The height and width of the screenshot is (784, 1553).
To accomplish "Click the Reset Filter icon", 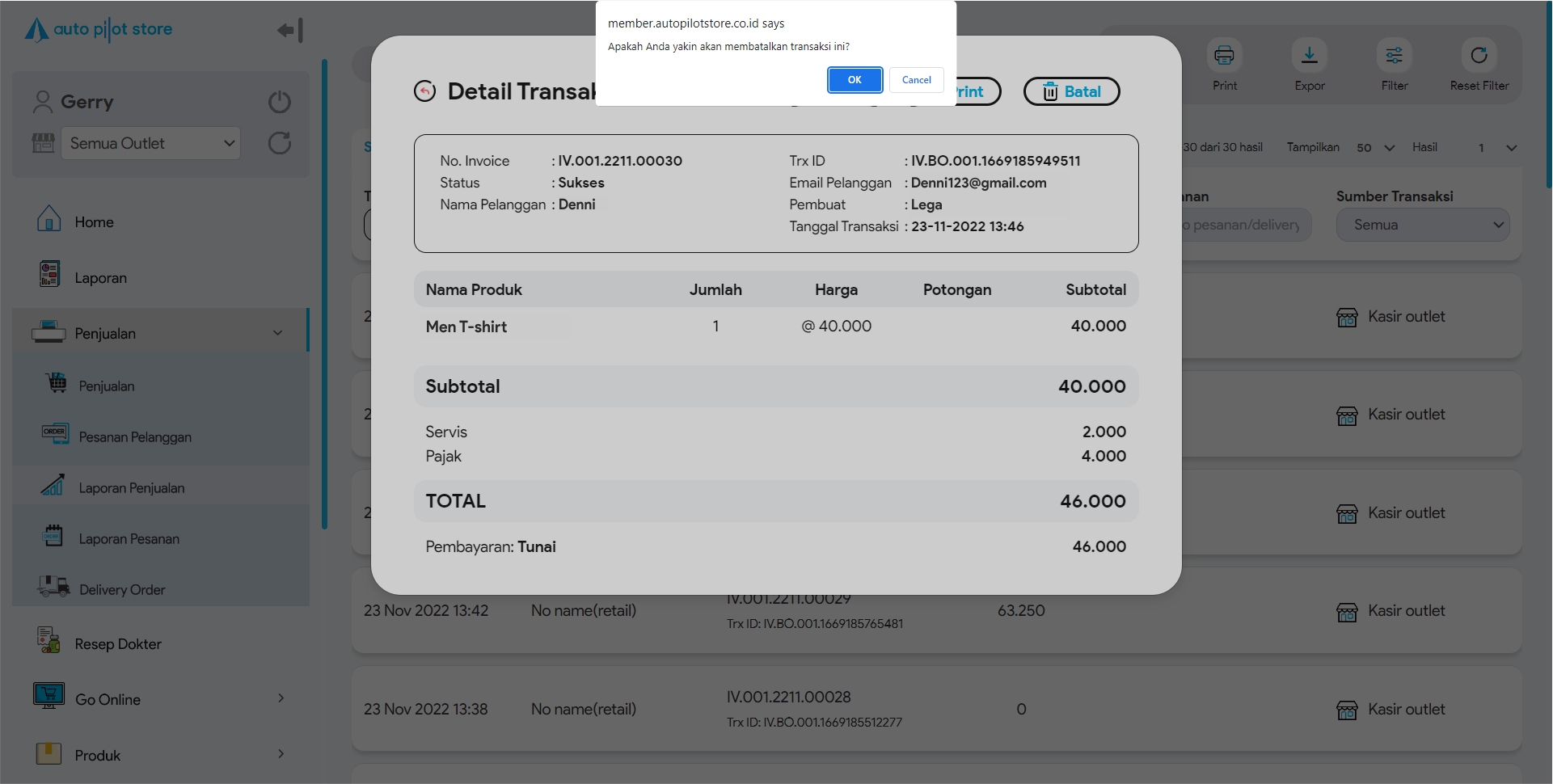I will pyautogui.click(x=1479, y=56).
